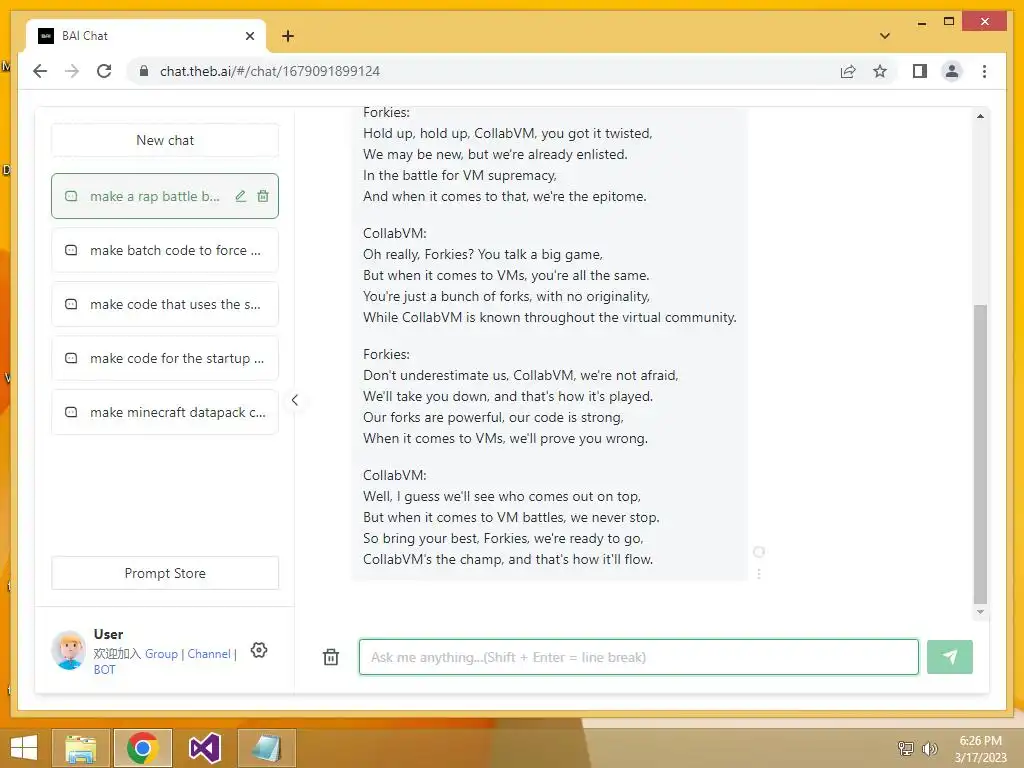Open the Prompt Store

(165, 573)
